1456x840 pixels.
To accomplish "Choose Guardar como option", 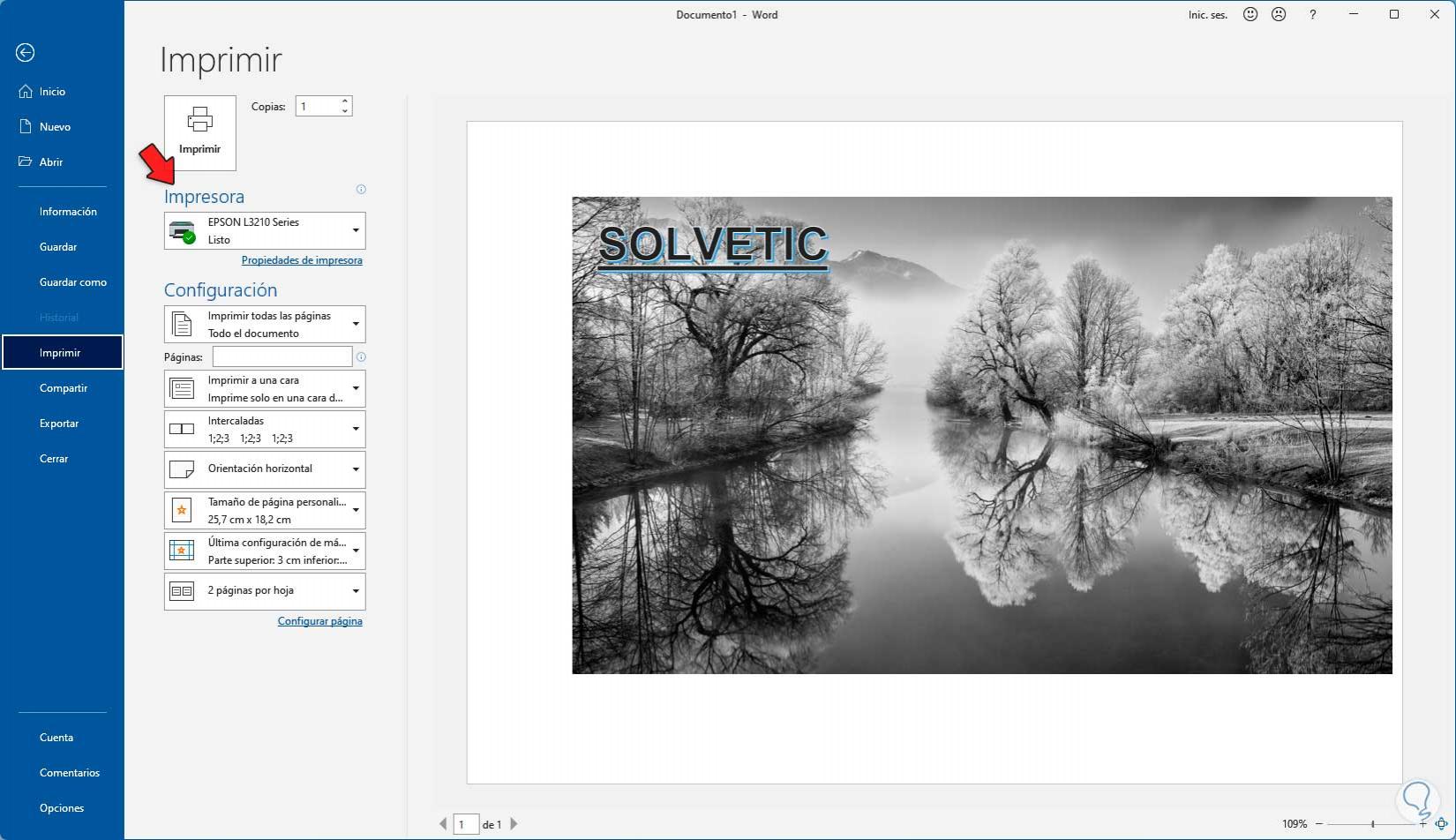I will [x=73, y=282].
